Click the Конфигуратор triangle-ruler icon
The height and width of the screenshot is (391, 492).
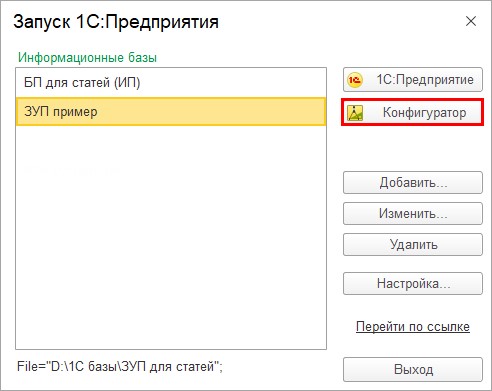[x=355, y=113]
